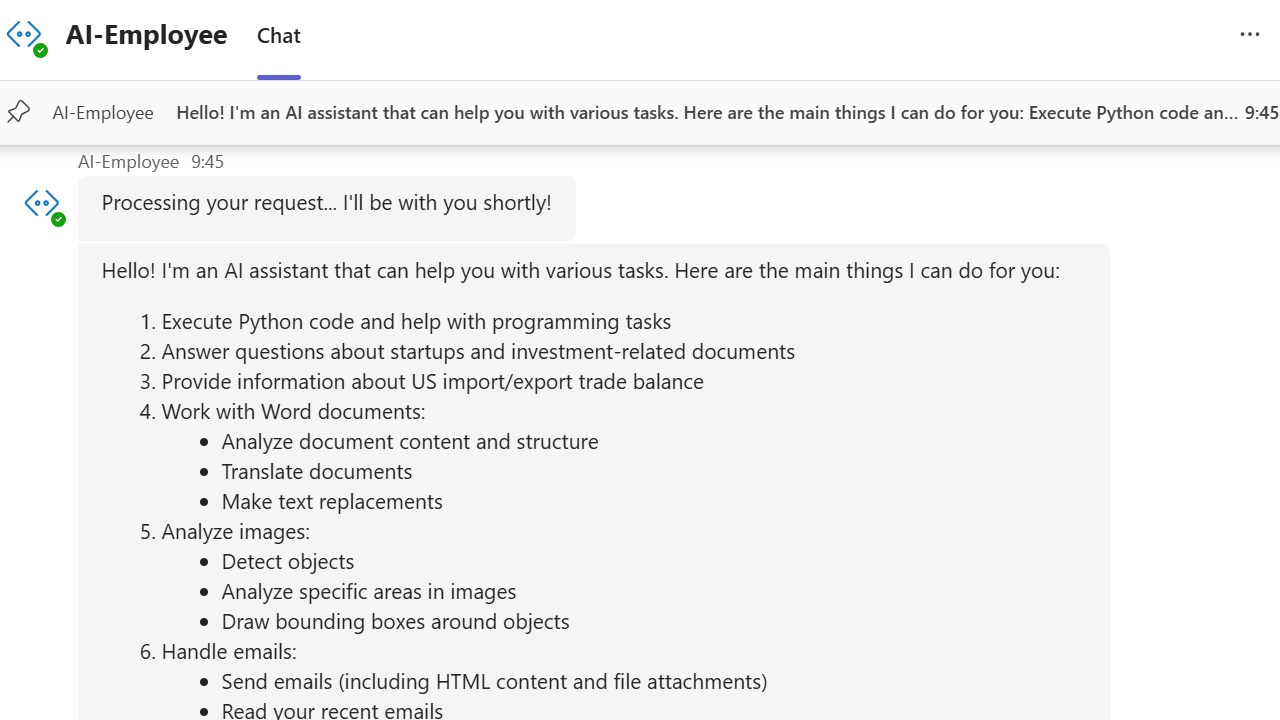Image resolution: width=1280 pixels, height=720 pixels.
Task: Click the "Send emails" bullet line
Action: tap(494, 682)
